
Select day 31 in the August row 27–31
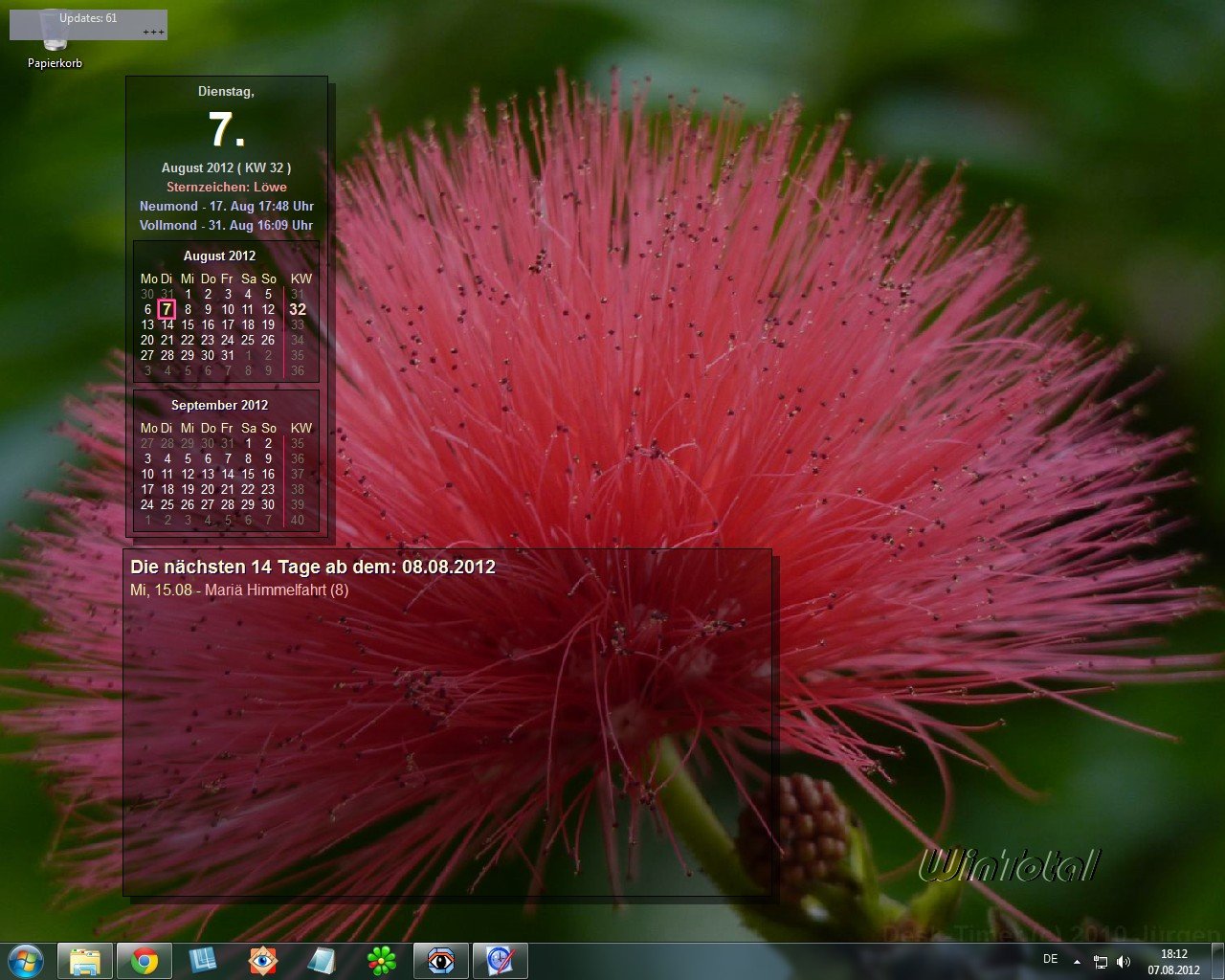tap(228, 355)
